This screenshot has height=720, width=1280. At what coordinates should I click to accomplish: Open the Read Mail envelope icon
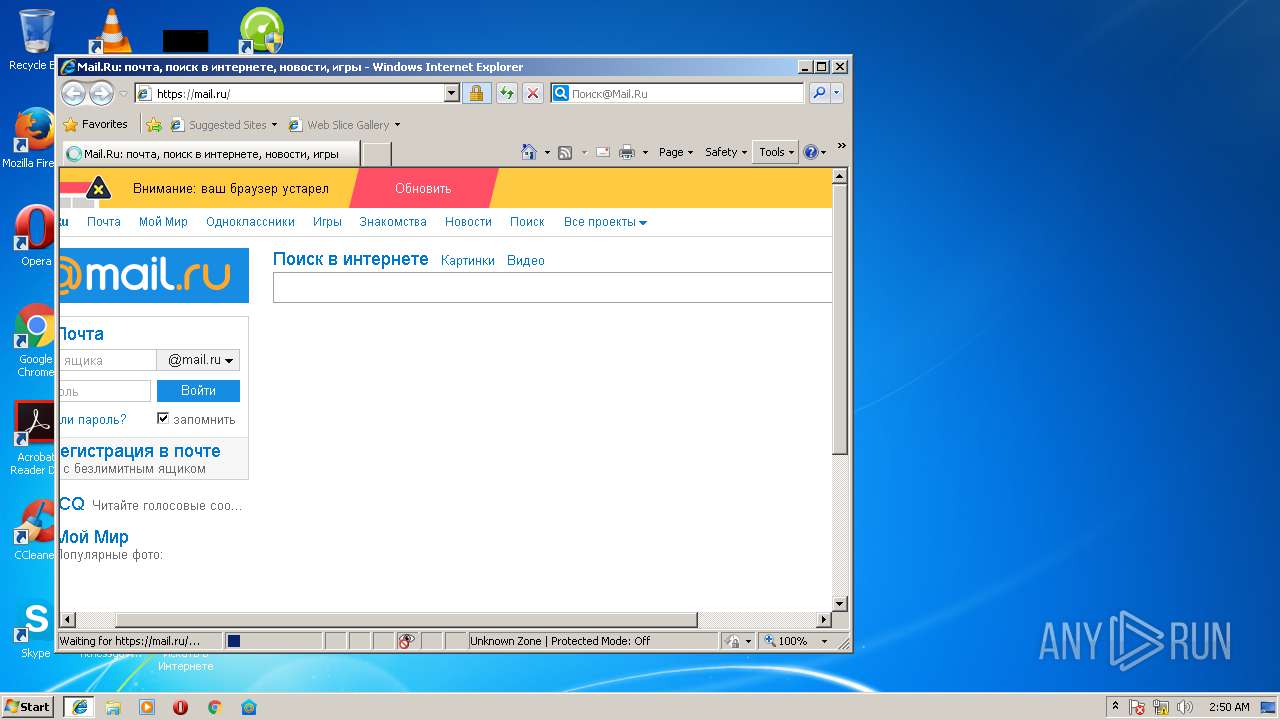[603, 152]
